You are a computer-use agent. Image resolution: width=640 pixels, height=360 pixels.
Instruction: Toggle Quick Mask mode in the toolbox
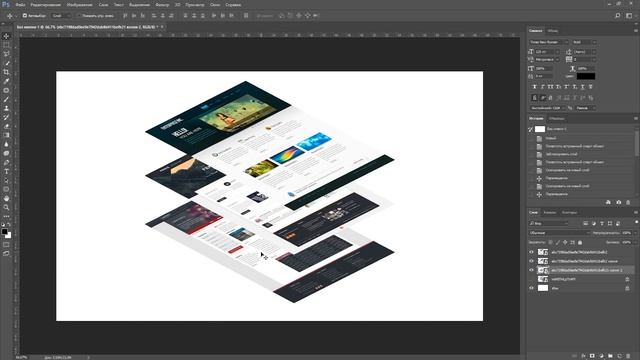click(6, 245)
